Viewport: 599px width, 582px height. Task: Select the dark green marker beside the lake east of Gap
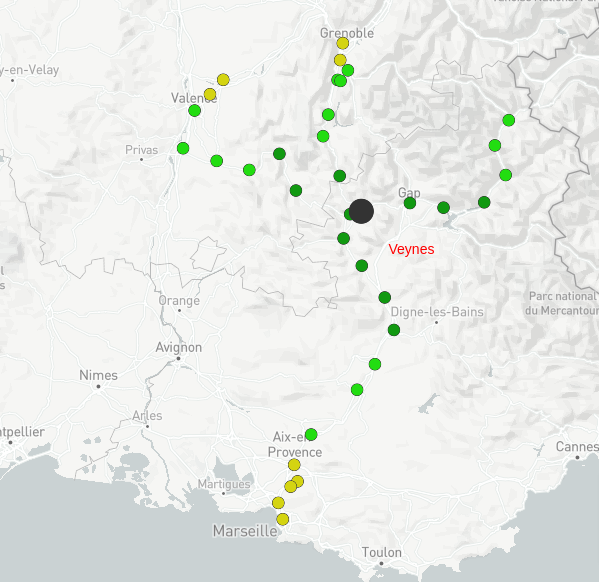(444, 208)
